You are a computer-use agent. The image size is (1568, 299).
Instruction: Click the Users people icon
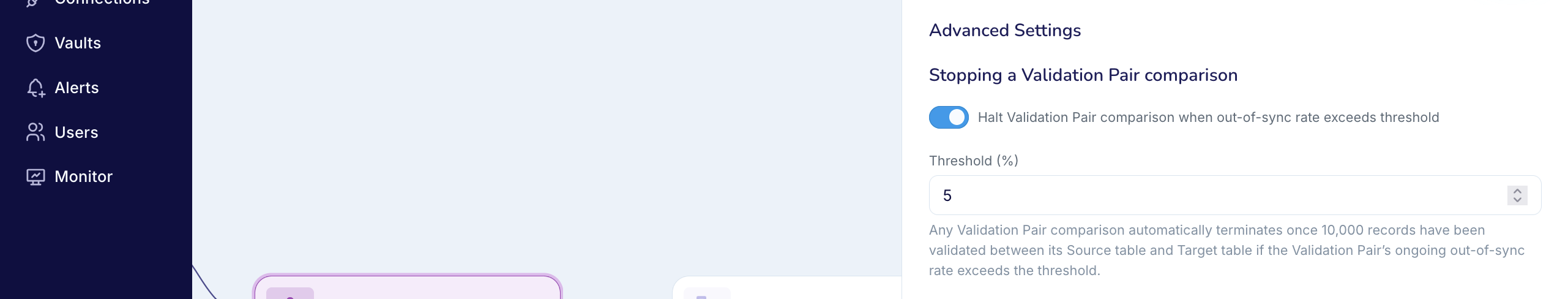(35, 132)
